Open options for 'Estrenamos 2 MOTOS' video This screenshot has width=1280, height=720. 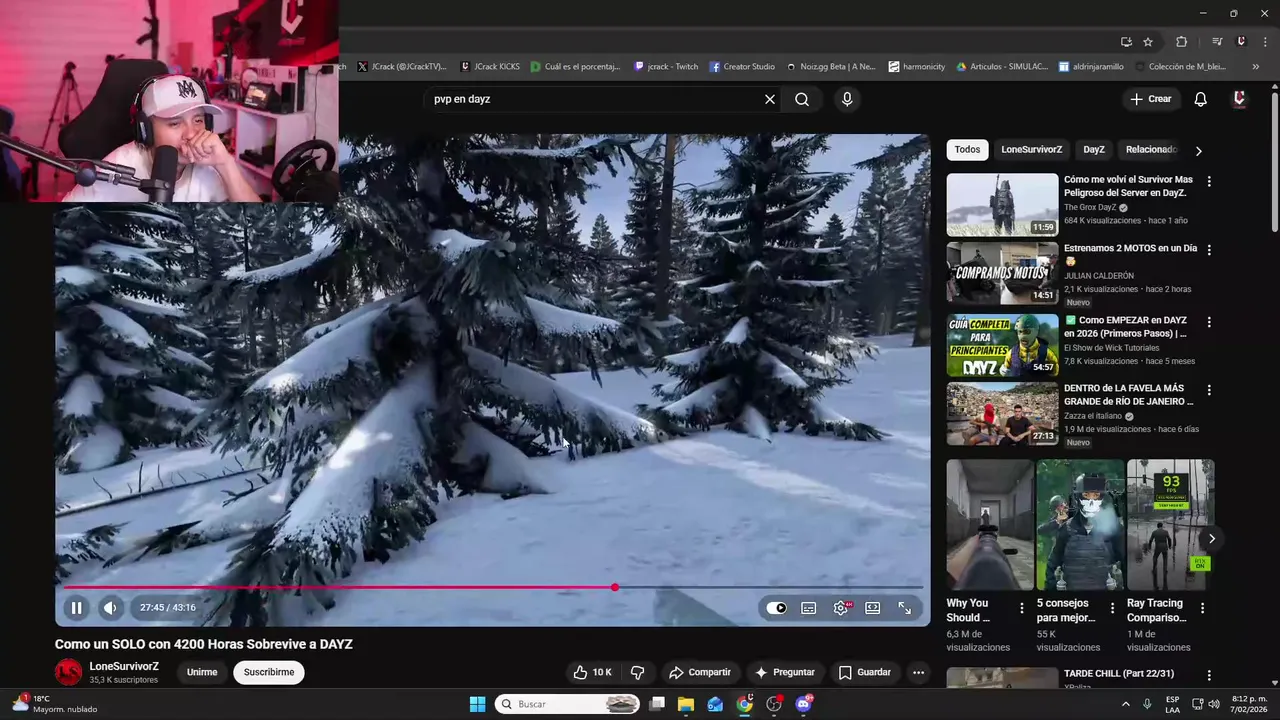(1209, 250)
